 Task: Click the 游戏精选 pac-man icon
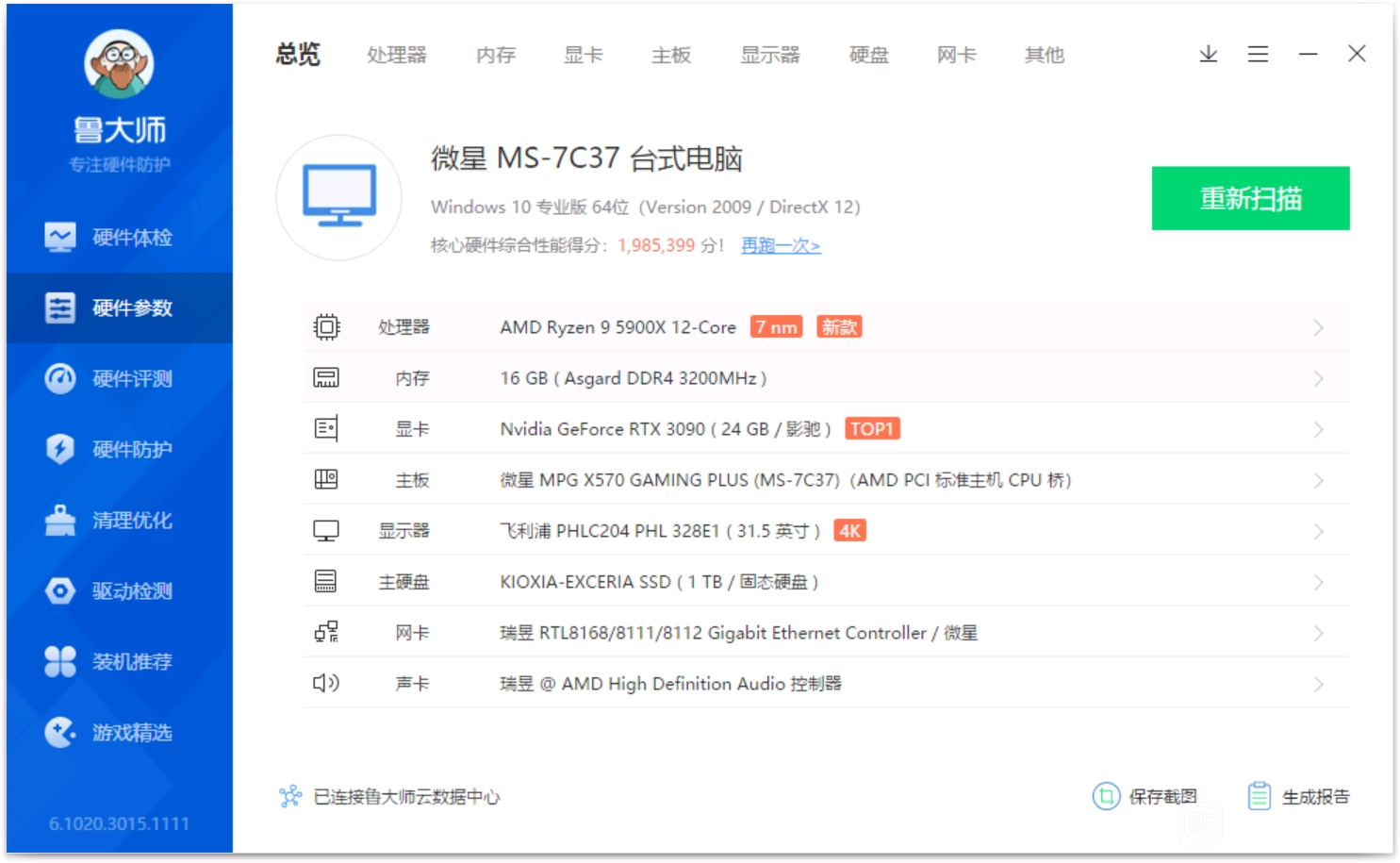click(x=60, y=733)
